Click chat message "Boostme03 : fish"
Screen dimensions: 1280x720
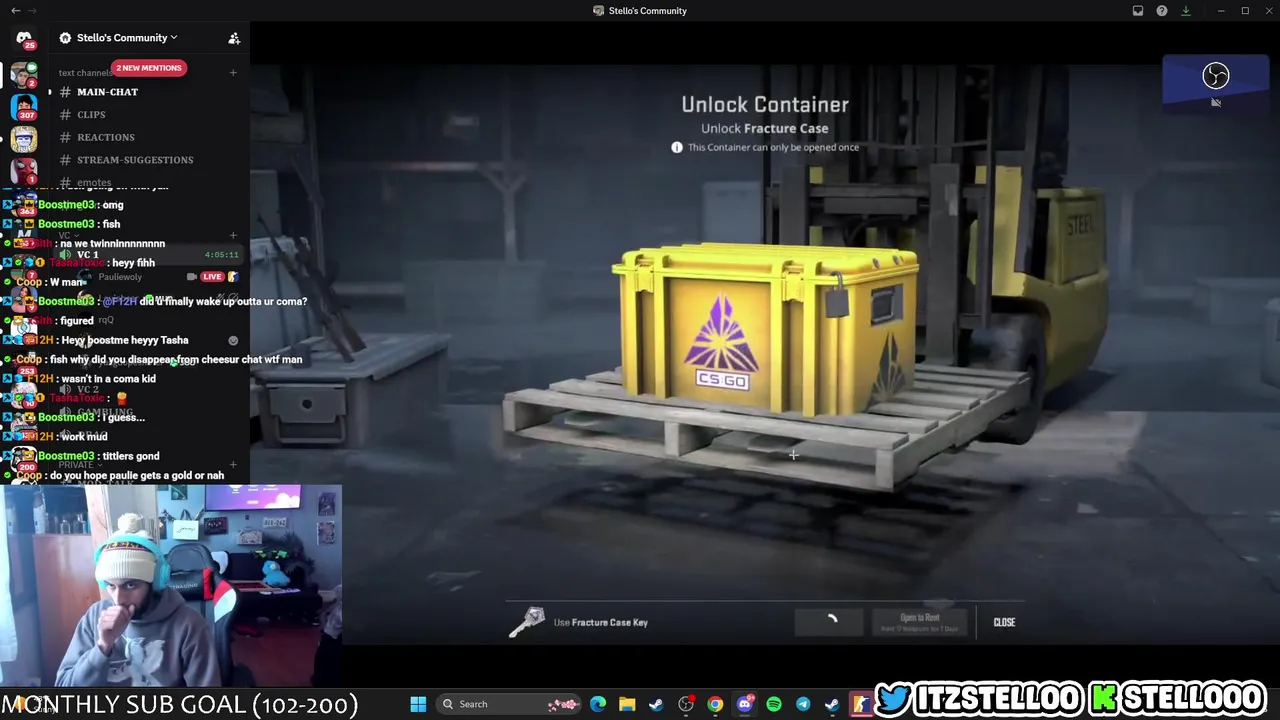coord(79,224)
